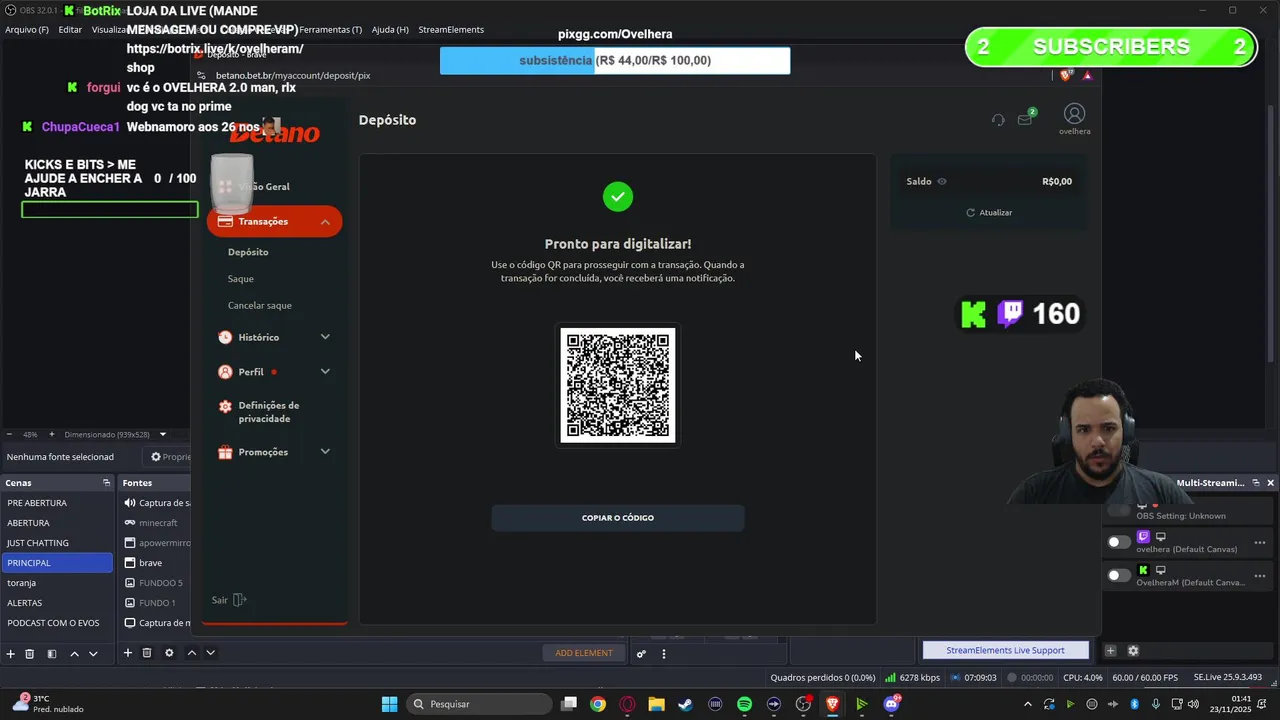The image size is (1280, 720).
Task: Open options dots next to ADD ELEMENT
Action: (664, 653)
